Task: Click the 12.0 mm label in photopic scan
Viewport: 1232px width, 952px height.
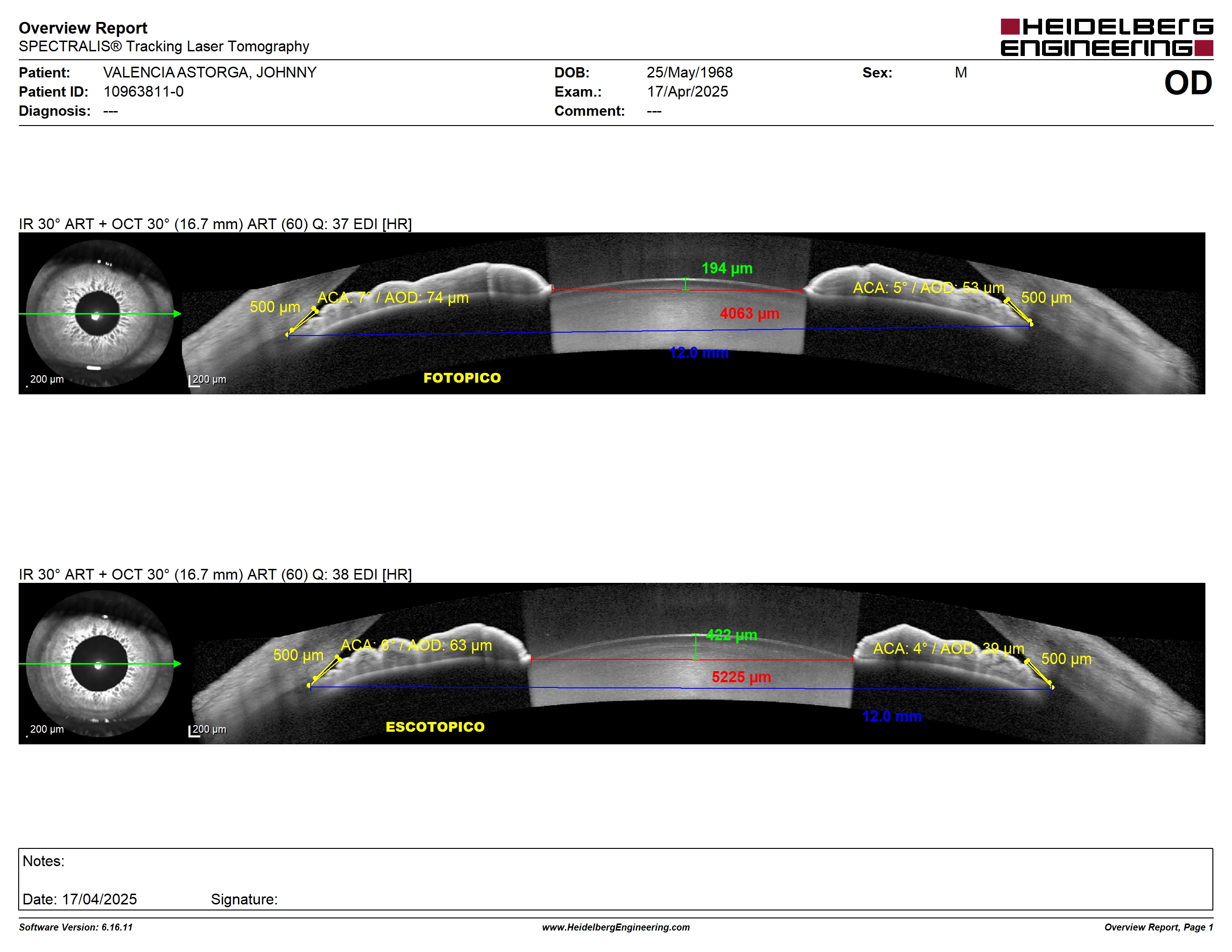Action: click(698, 352)
